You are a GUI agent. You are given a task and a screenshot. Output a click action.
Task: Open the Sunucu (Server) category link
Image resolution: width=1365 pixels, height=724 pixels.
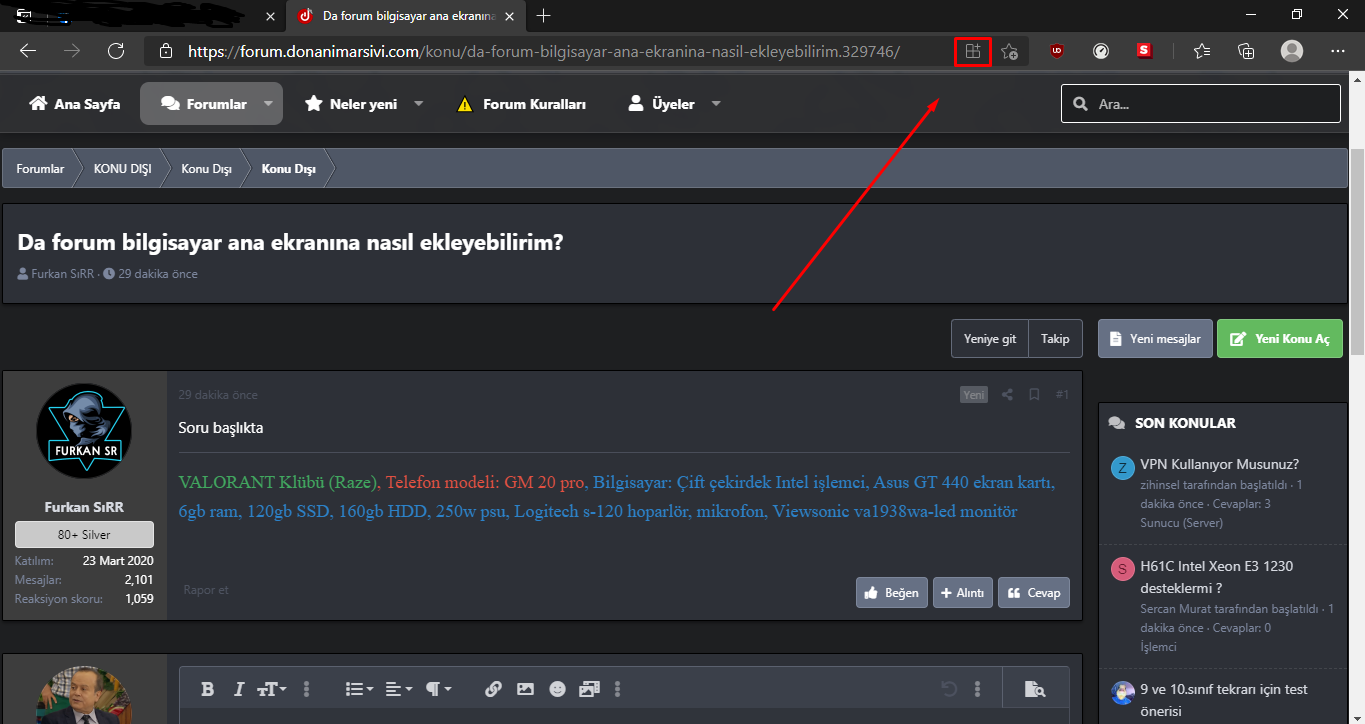pyautogui.click(x=1183, y=522)
